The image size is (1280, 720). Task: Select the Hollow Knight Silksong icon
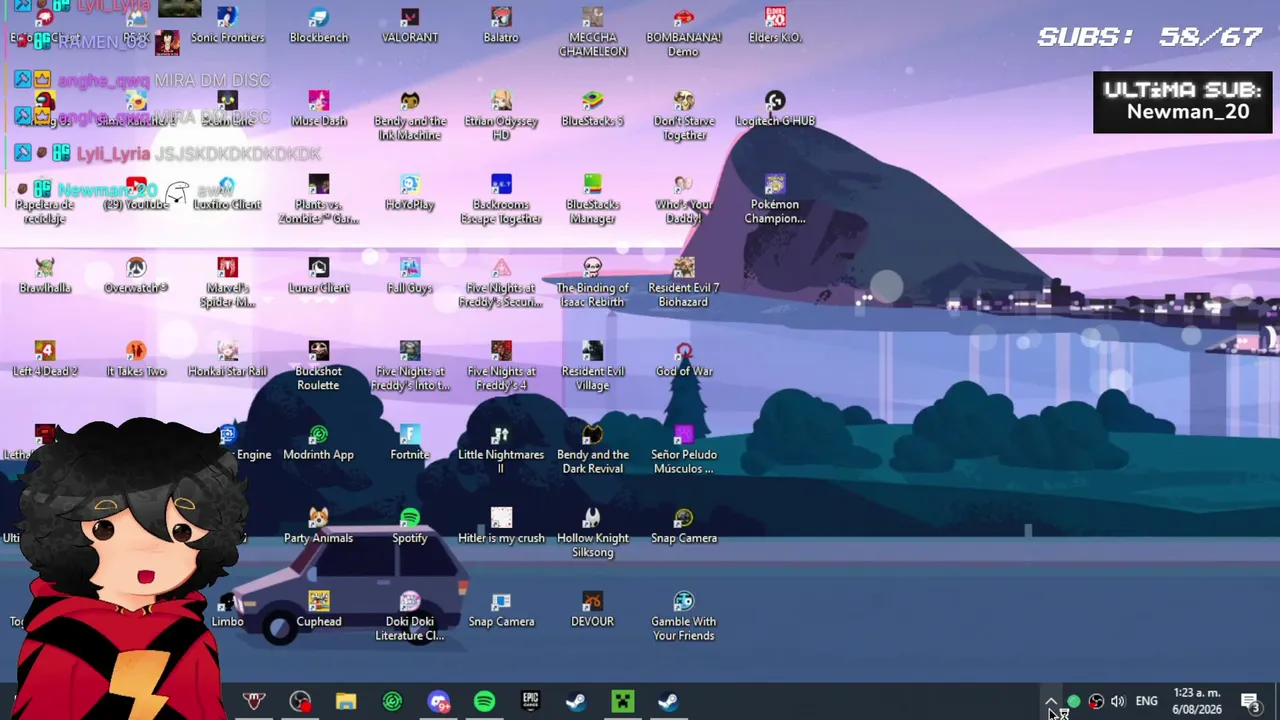pos(593,532)
